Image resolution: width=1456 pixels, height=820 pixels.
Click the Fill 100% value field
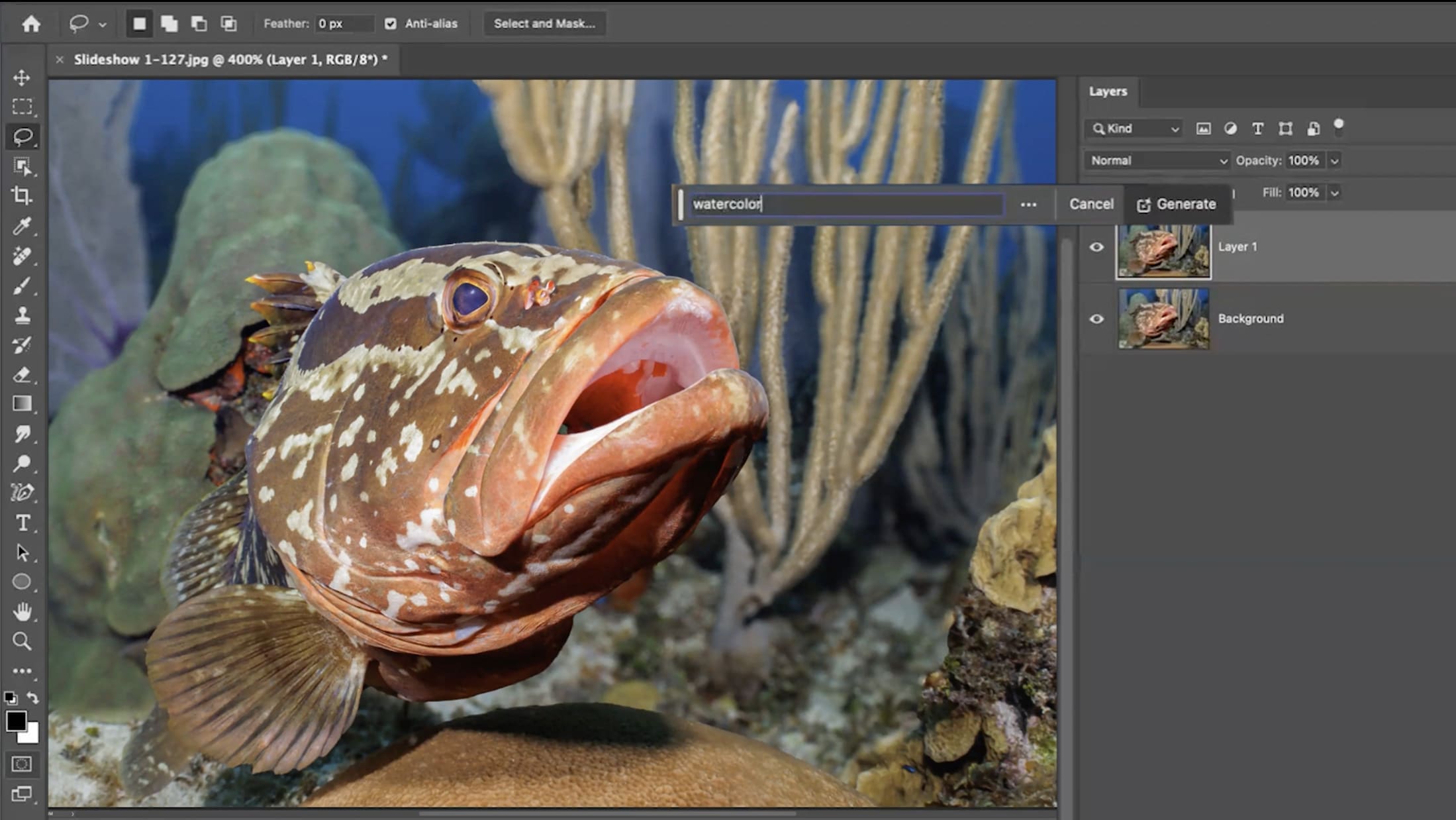[1304, 193]
